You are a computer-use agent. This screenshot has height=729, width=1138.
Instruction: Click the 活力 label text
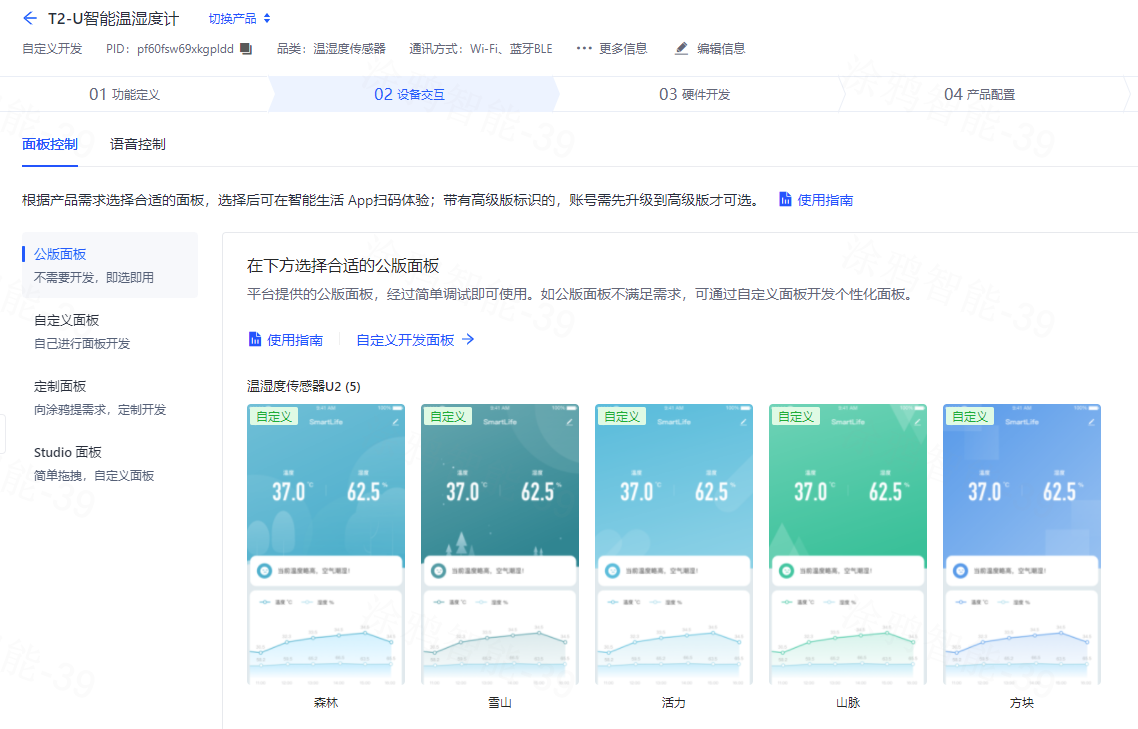[x=674, y=702]
